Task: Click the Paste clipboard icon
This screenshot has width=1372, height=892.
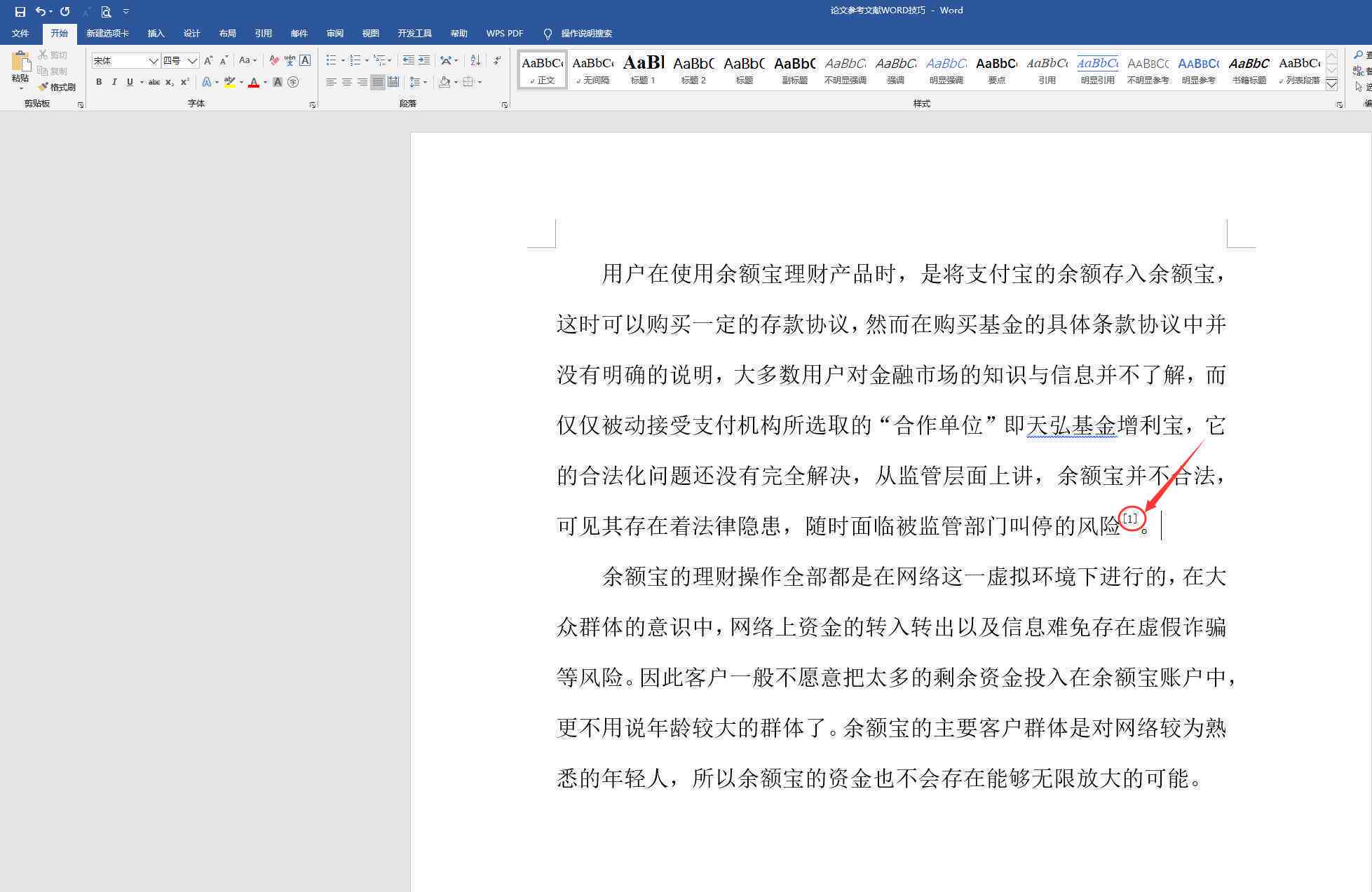Action: point(20,62)
